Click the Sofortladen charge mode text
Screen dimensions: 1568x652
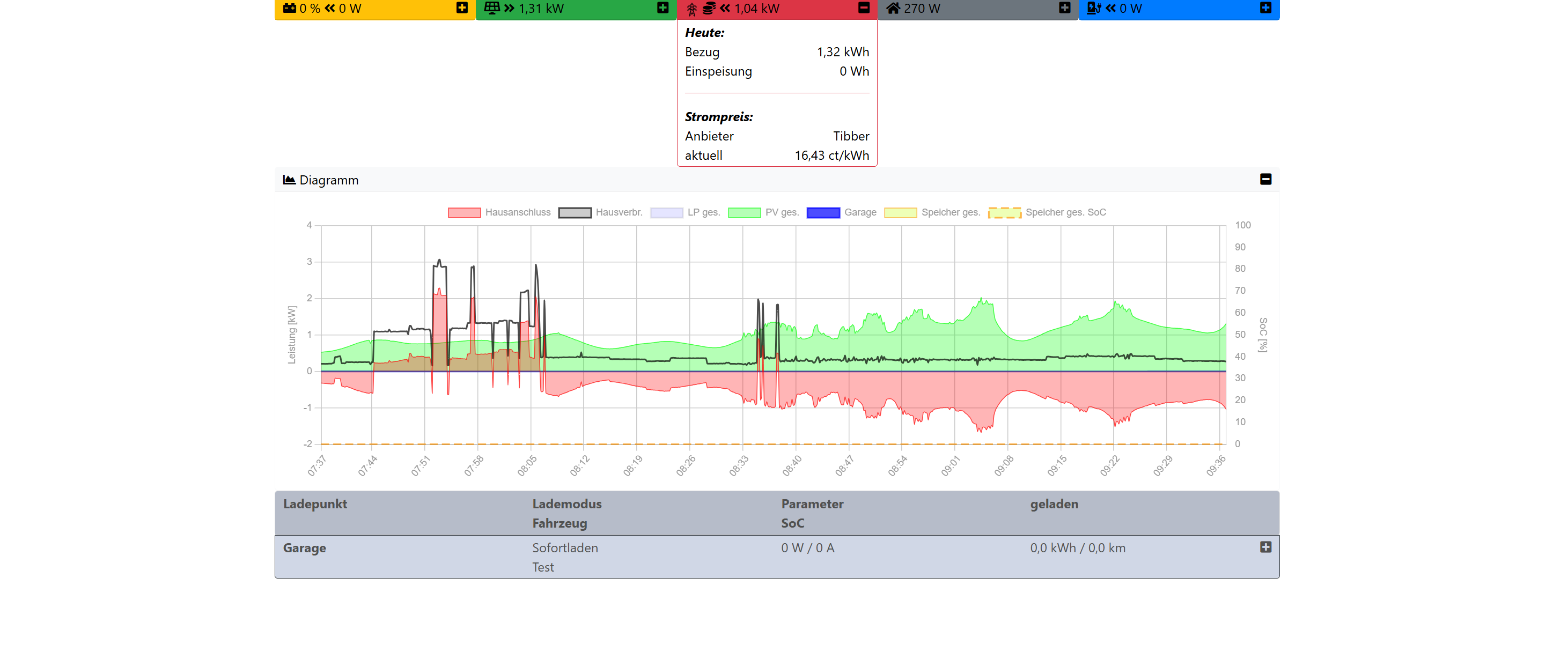565,547
